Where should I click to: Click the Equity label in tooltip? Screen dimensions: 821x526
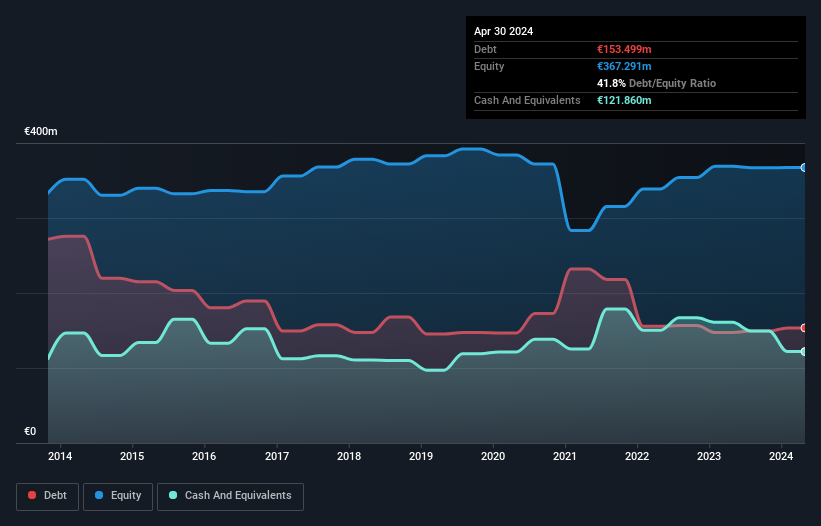click(489, 66)
